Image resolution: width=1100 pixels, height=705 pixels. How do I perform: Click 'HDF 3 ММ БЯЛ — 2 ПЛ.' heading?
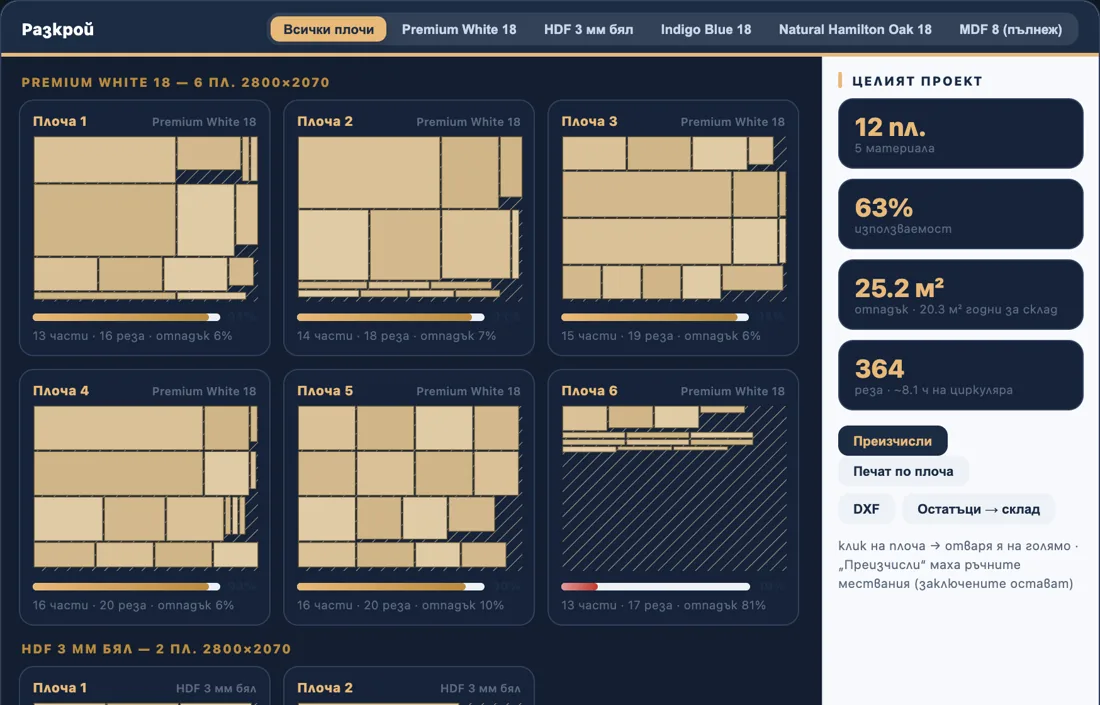click(156, 649)
